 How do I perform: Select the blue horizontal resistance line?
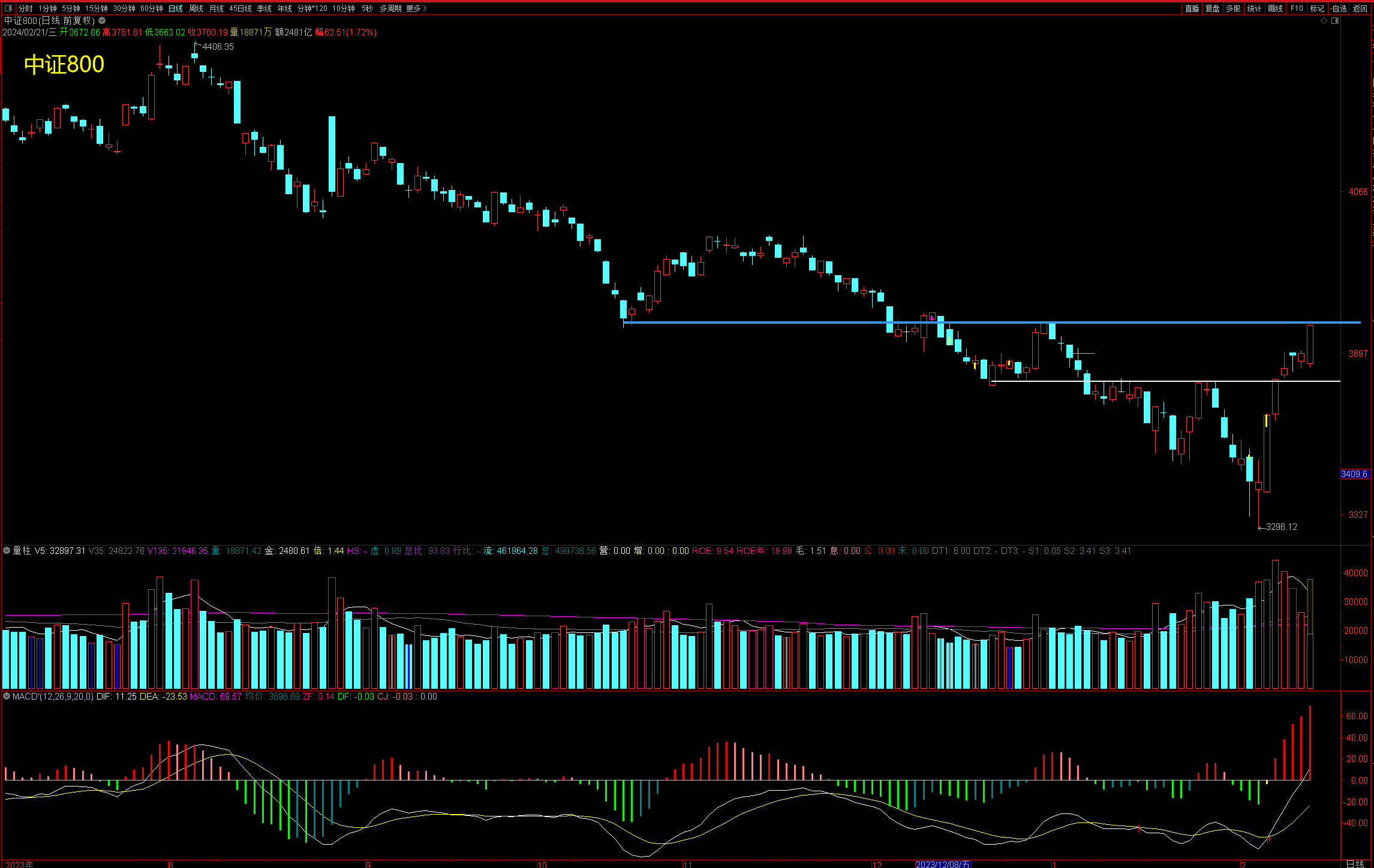780,323
